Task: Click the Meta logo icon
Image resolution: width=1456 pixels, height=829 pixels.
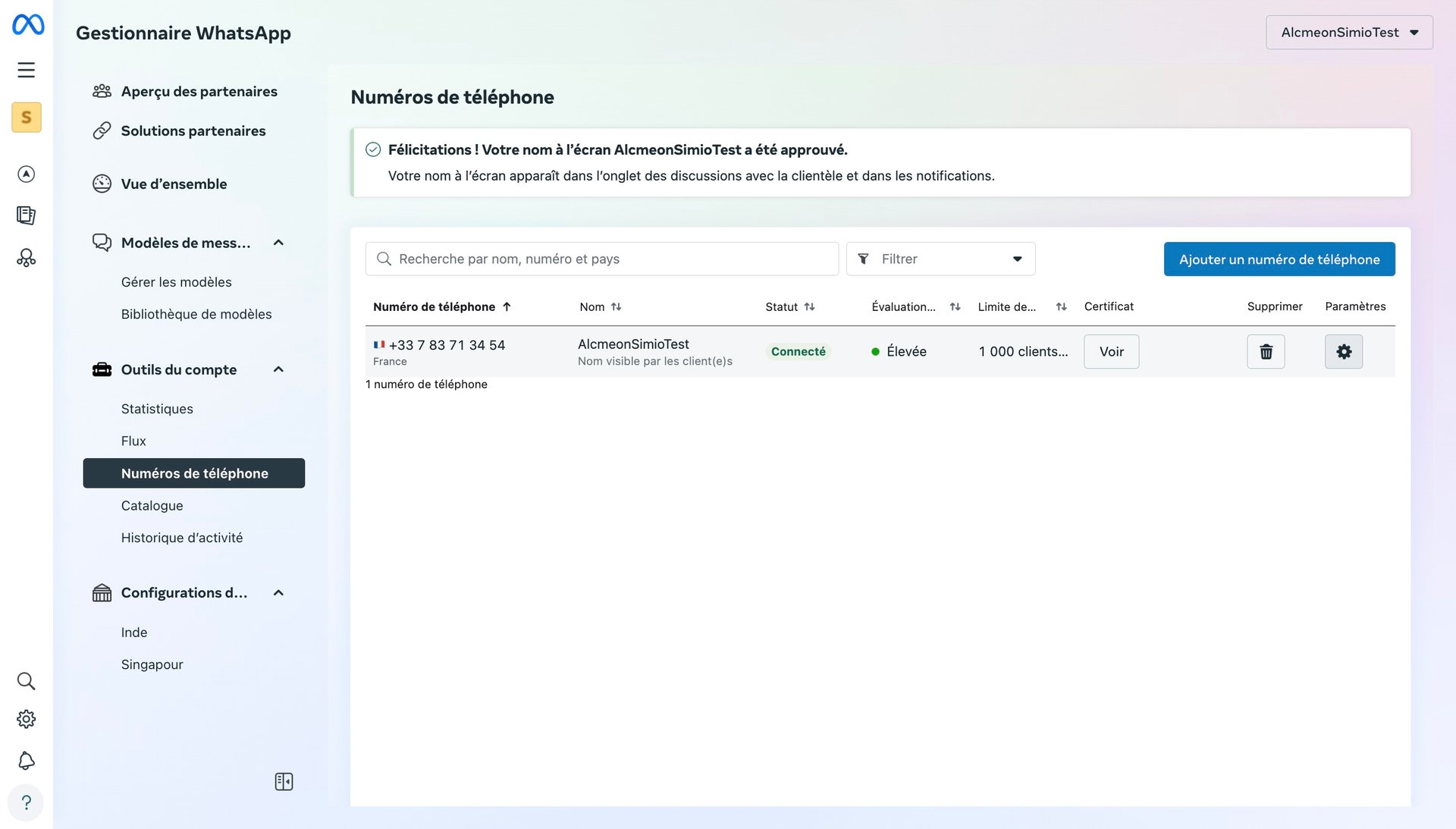Action: [28, 25]
